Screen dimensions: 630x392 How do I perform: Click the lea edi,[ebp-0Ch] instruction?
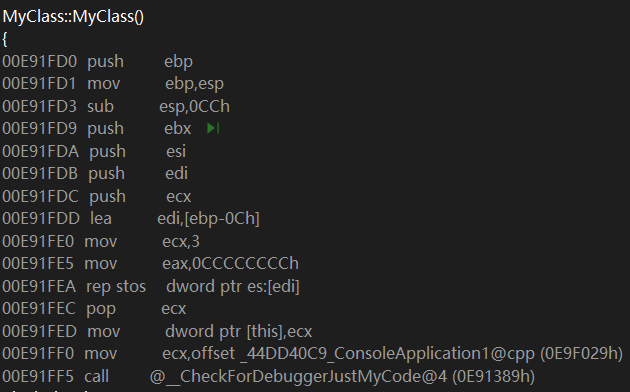[x=131, y=219]
